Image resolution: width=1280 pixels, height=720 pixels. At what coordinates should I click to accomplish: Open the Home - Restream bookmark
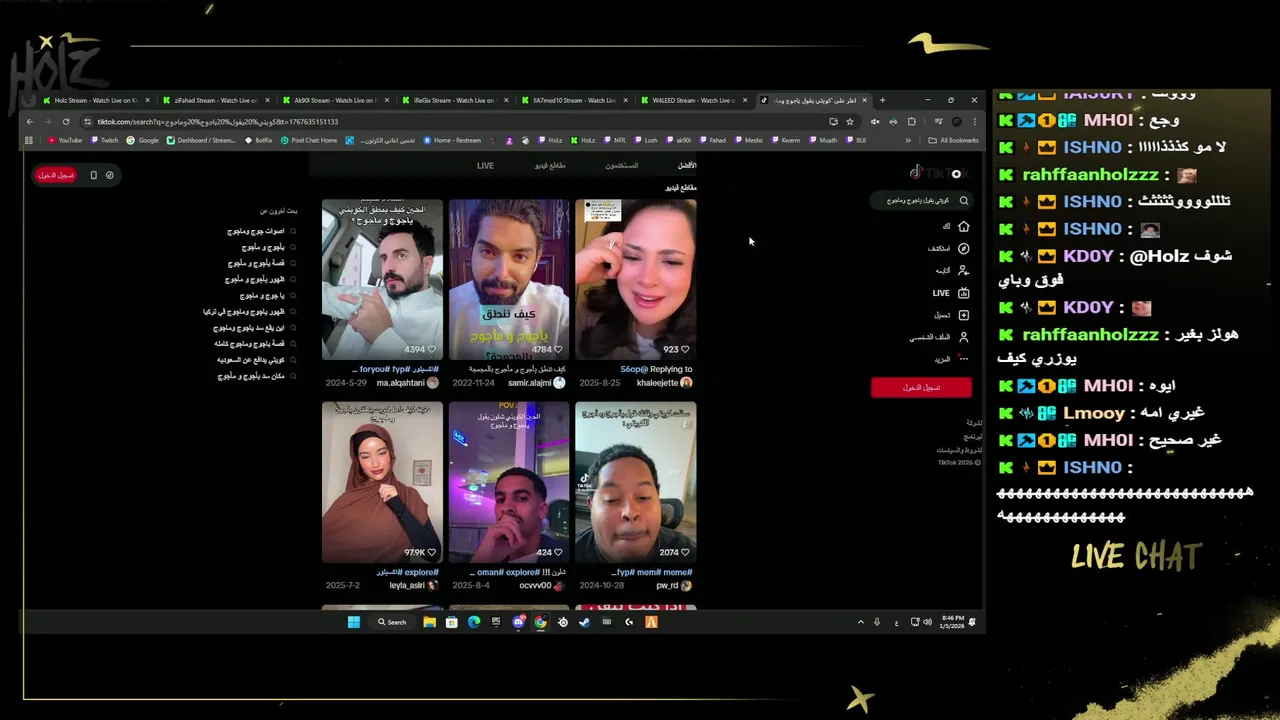[x=452, y=140]
